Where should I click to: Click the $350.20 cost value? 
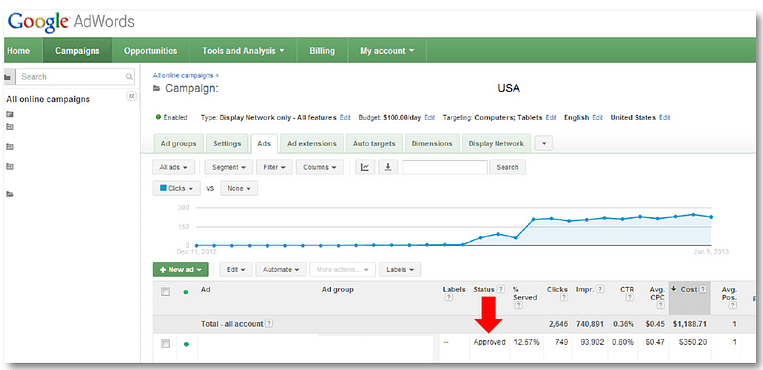(693, 342)
